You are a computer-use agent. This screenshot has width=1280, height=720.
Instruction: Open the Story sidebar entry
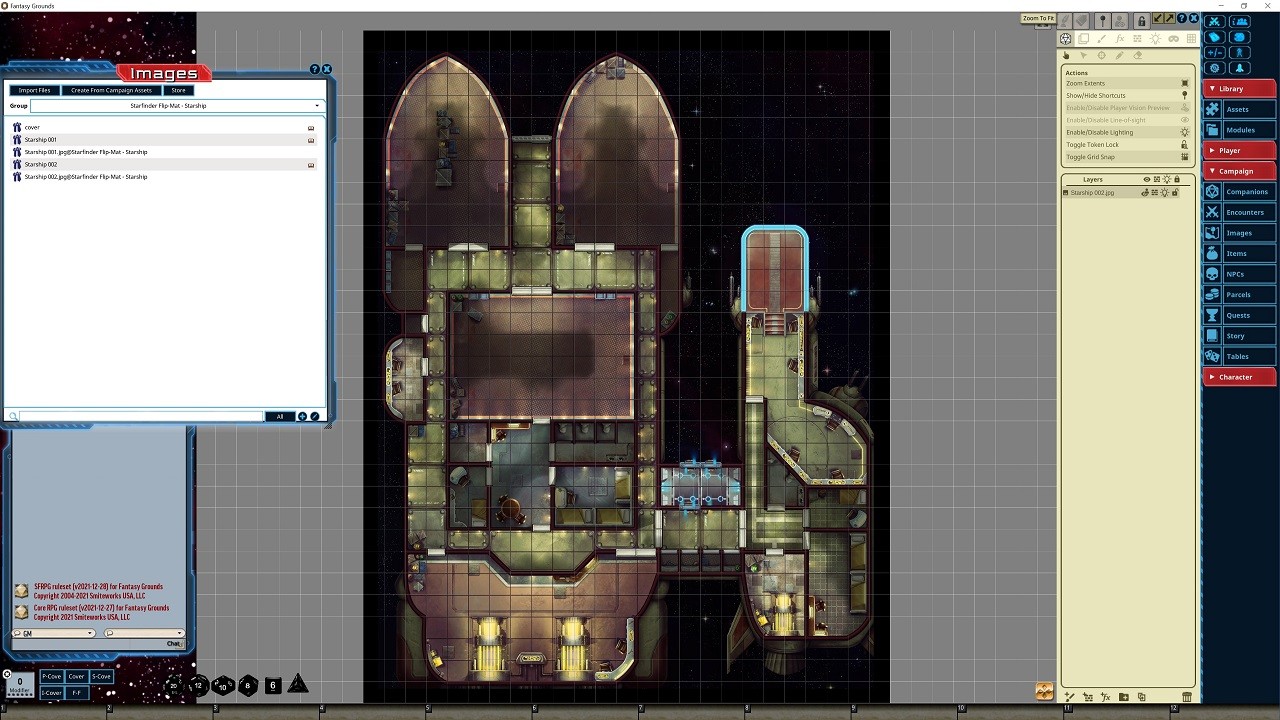[1239, 336]
